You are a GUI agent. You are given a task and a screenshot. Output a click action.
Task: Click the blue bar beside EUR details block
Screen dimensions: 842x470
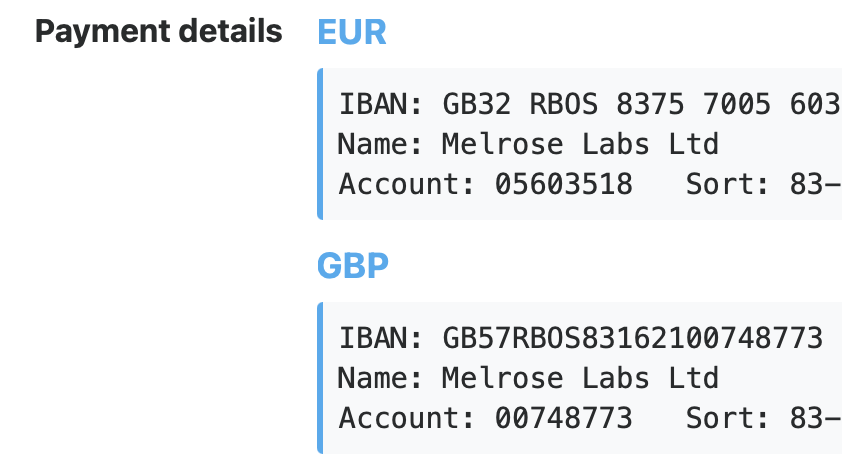[x=320, y=144]
